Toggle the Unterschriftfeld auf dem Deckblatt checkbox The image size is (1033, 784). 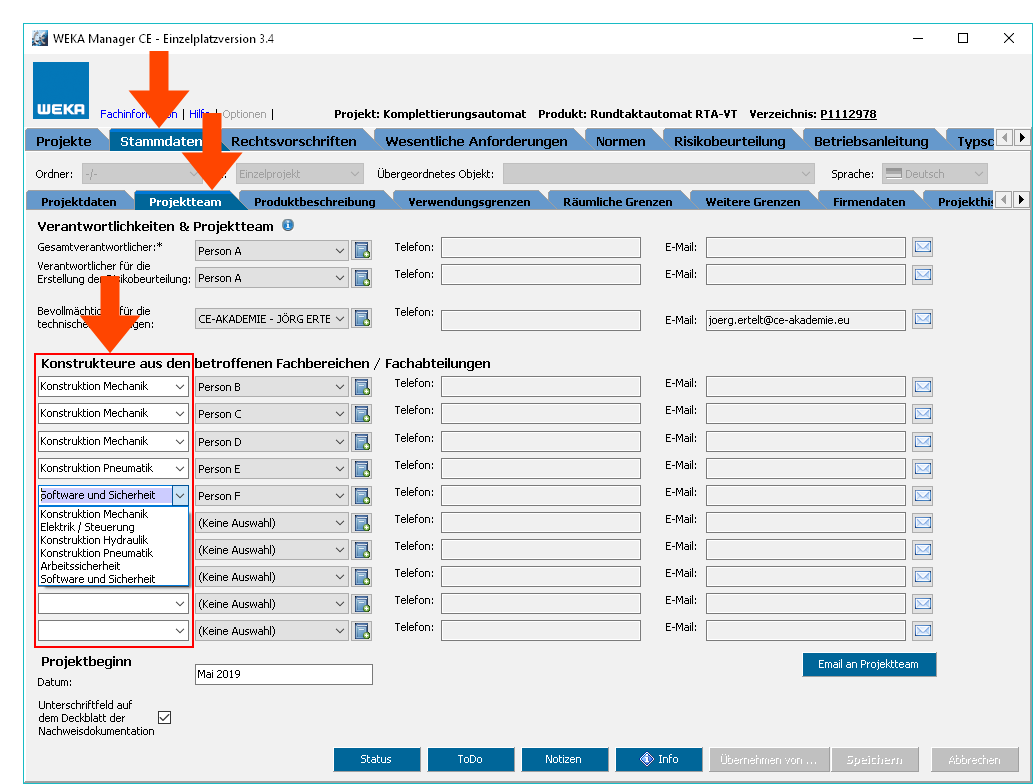click(x=165, y=717)
